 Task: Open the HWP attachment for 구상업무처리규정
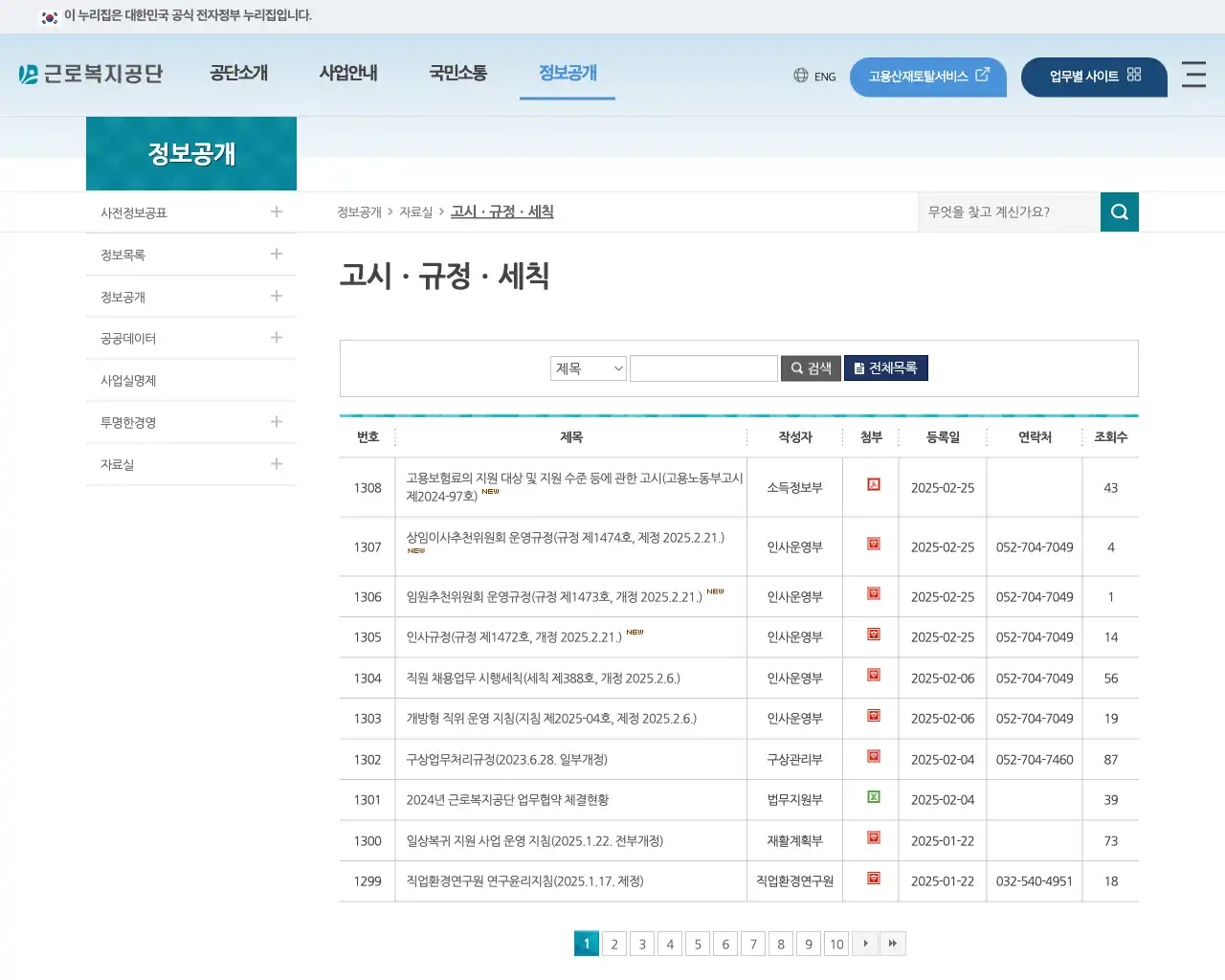pyautogui.click(x=872, y=756)
